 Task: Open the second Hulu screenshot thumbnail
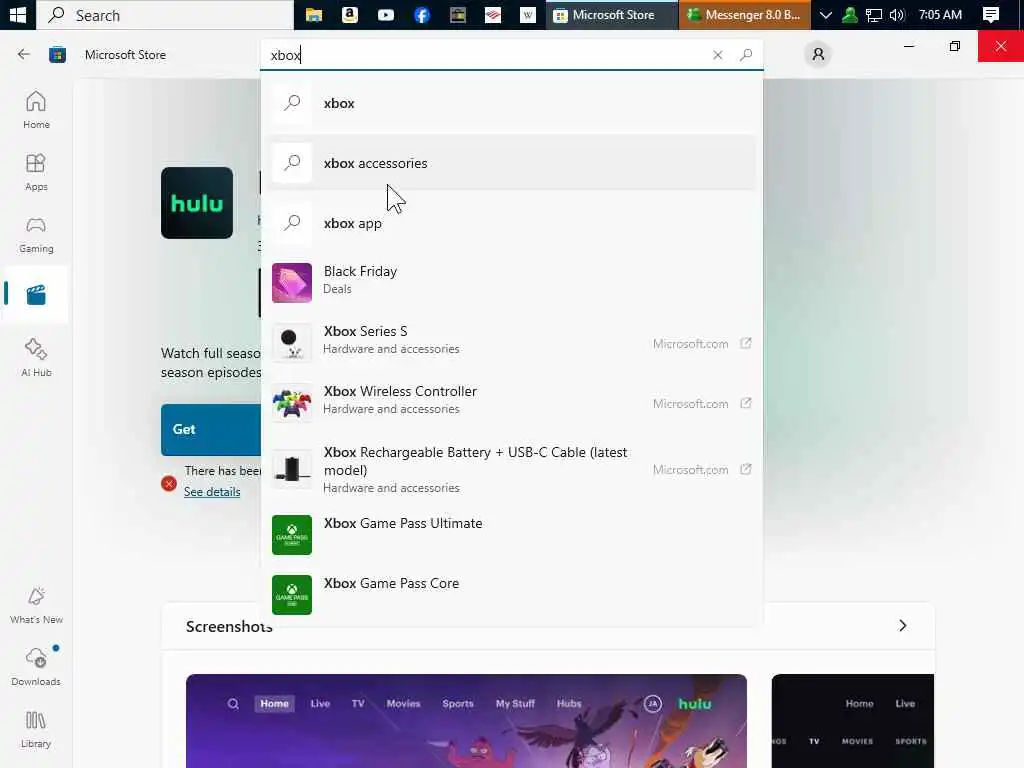point(852,721)
